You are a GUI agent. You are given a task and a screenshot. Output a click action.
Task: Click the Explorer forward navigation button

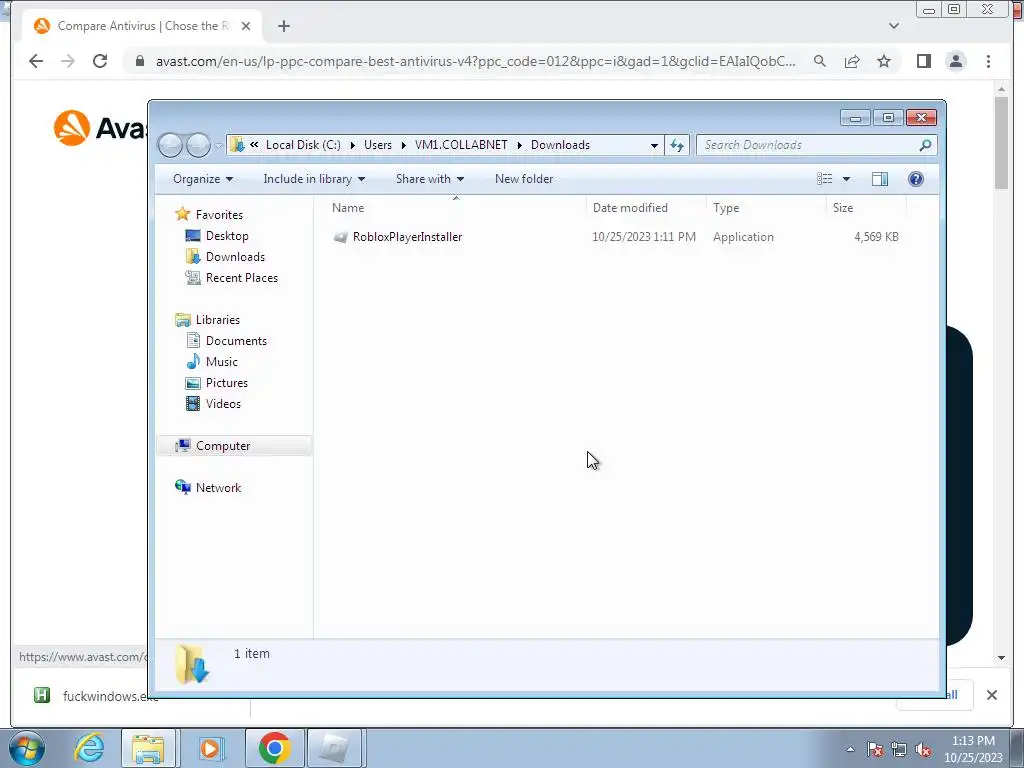coord(198,145)
